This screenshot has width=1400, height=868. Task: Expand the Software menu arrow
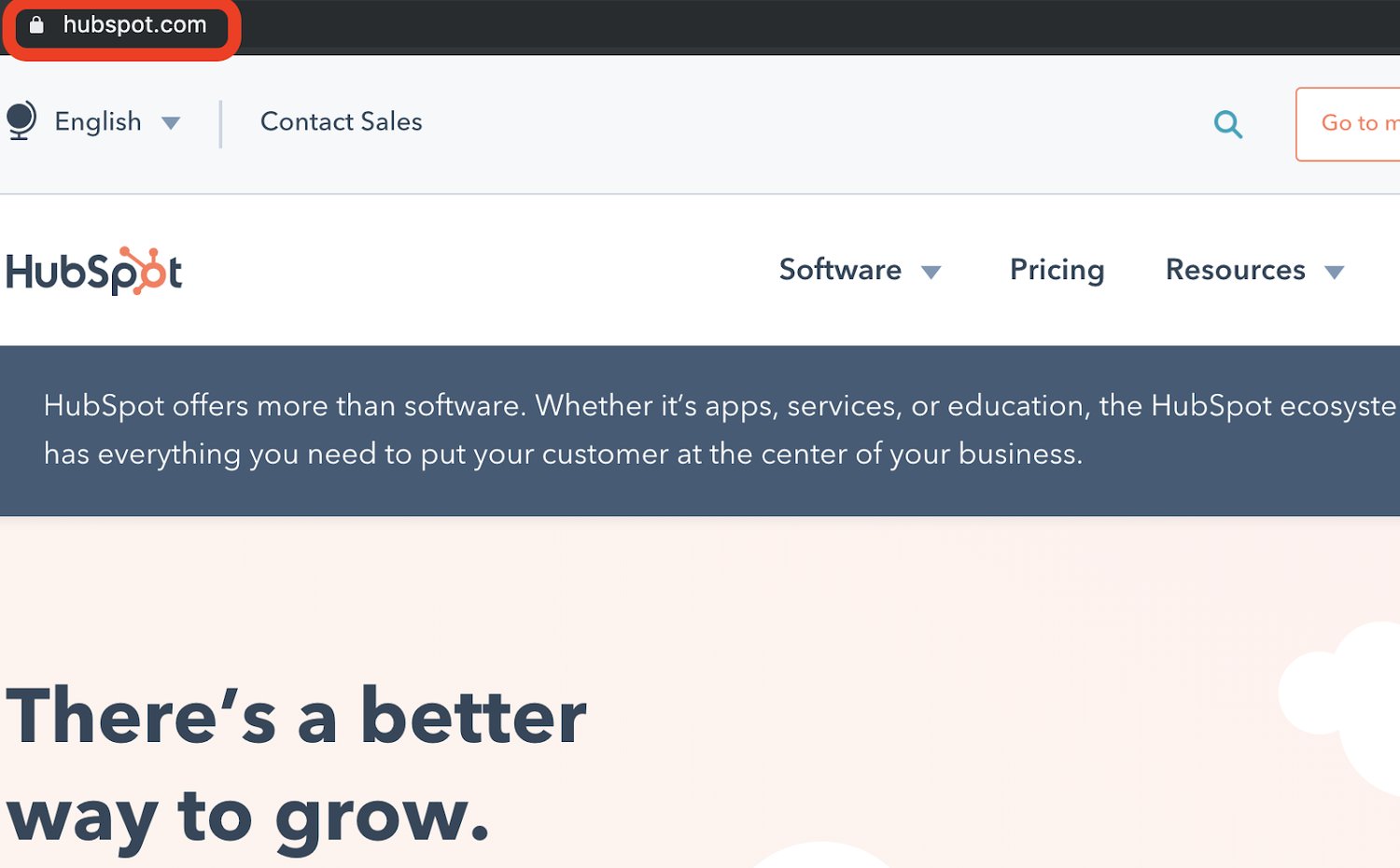point(931,273)
